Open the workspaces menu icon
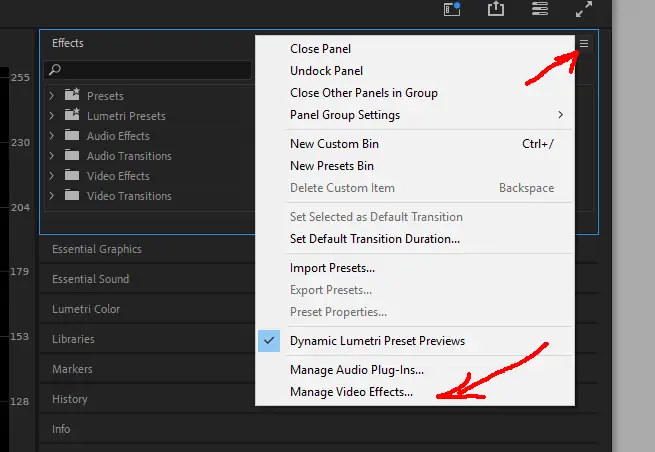This screenshot has width=655, height=452. [x=540, y=8]
